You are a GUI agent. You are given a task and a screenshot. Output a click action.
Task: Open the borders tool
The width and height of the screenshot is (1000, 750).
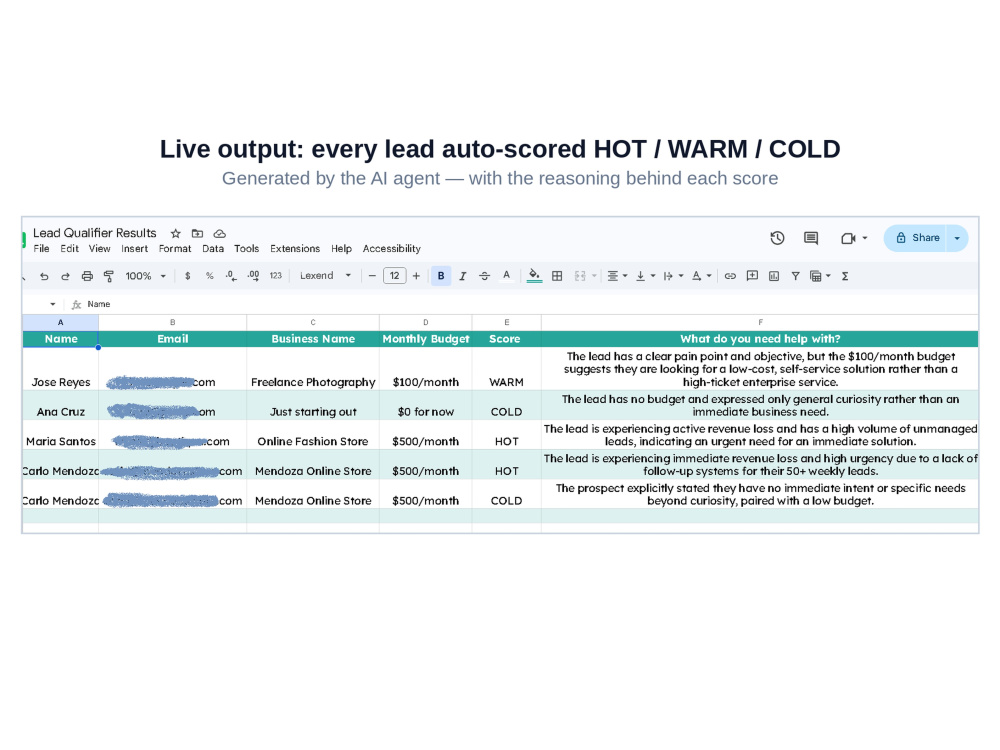[x=557, y=276]
